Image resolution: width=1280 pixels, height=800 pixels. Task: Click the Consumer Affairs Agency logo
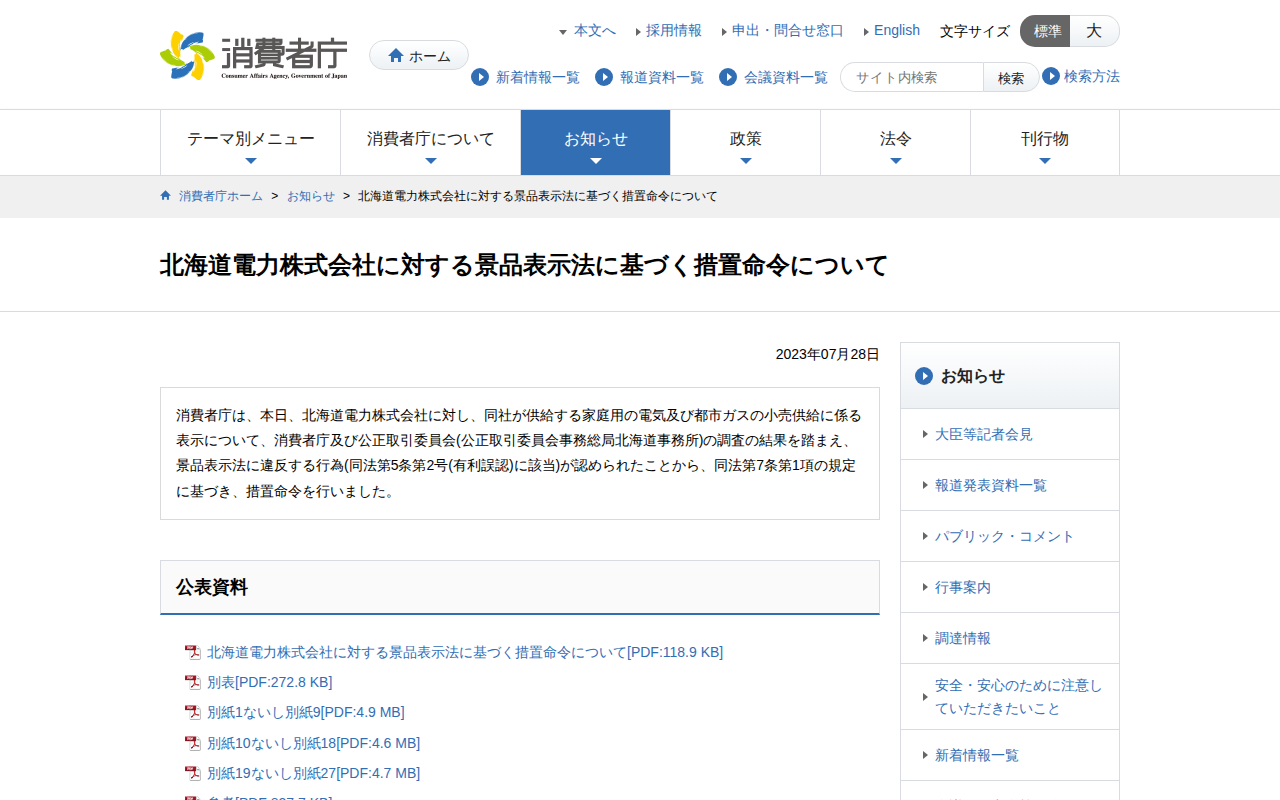tap(254, 56)
